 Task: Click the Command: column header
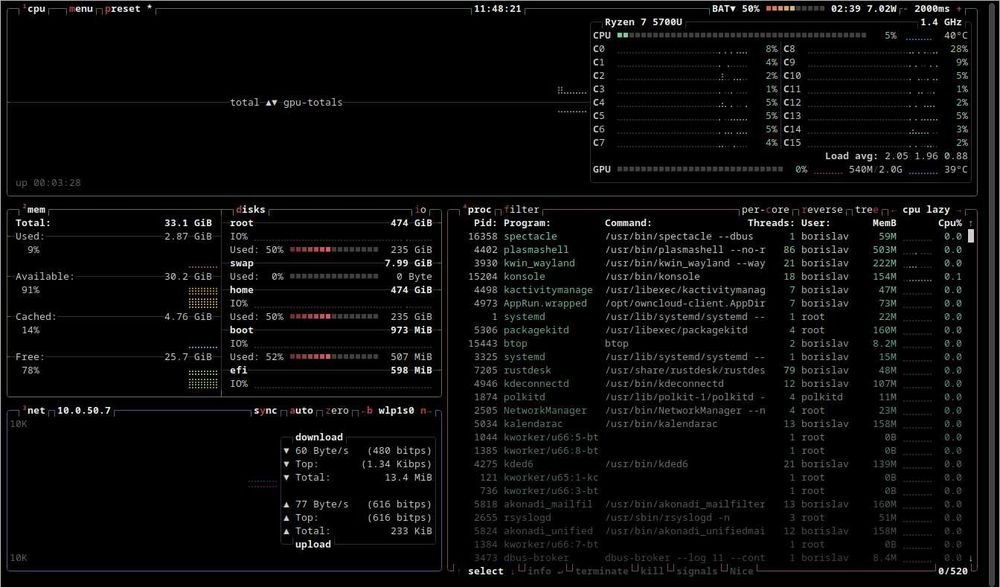click(x=628, y=223)
